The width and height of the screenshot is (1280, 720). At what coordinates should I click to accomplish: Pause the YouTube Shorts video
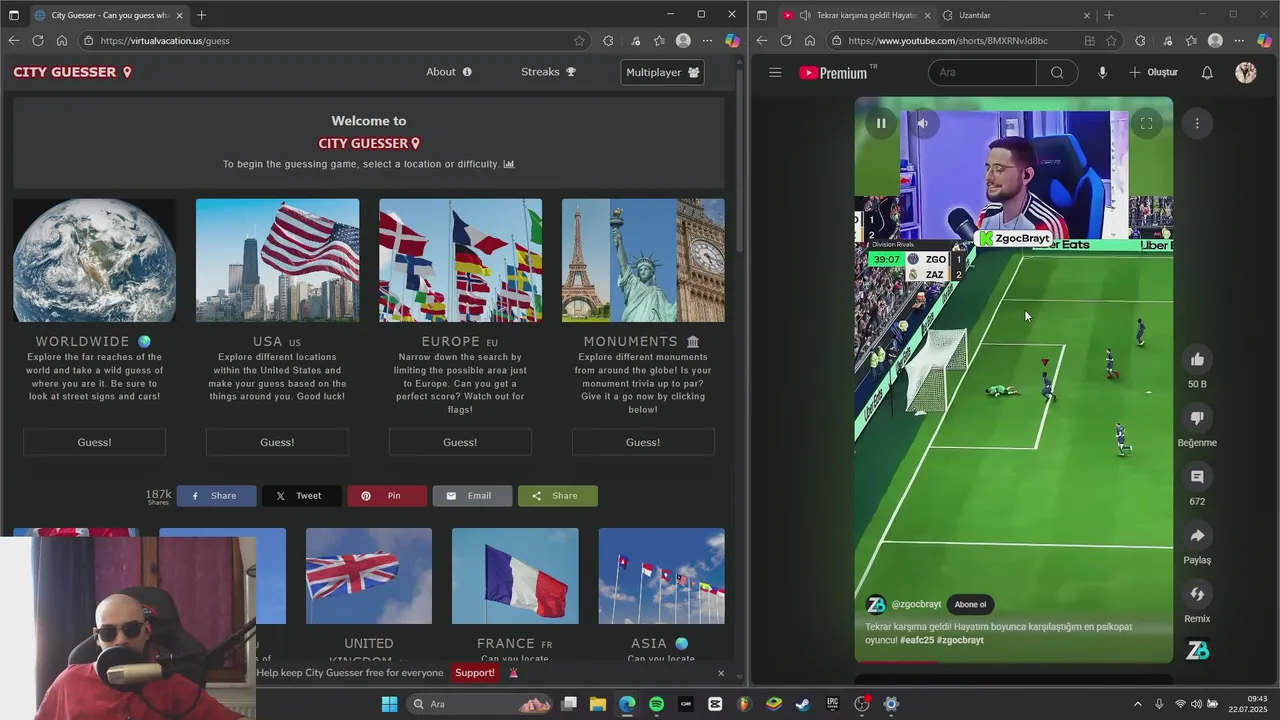pyautogui.click(x=881, y=124)
